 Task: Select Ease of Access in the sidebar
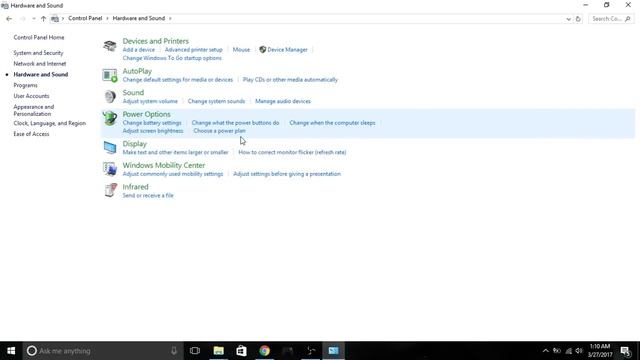[31, 134]
